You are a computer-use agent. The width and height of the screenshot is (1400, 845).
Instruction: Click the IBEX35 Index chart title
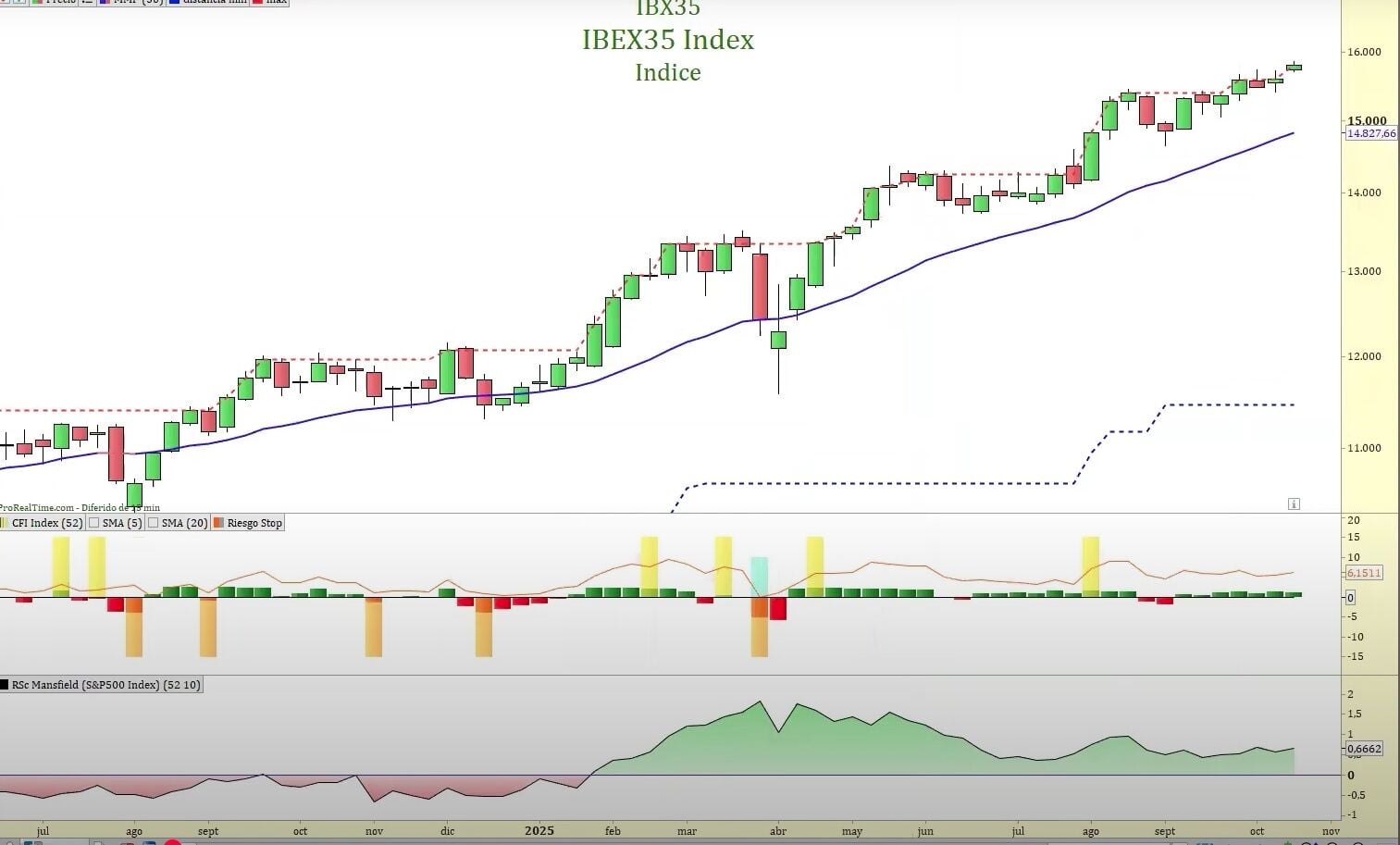(668, 40)
